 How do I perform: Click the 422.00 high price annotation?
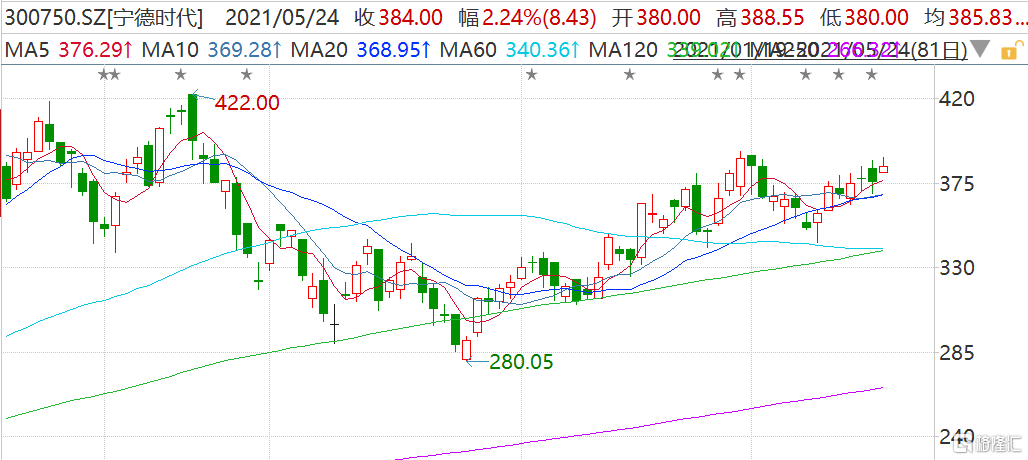pyautogui.click(x=247, y=103)
